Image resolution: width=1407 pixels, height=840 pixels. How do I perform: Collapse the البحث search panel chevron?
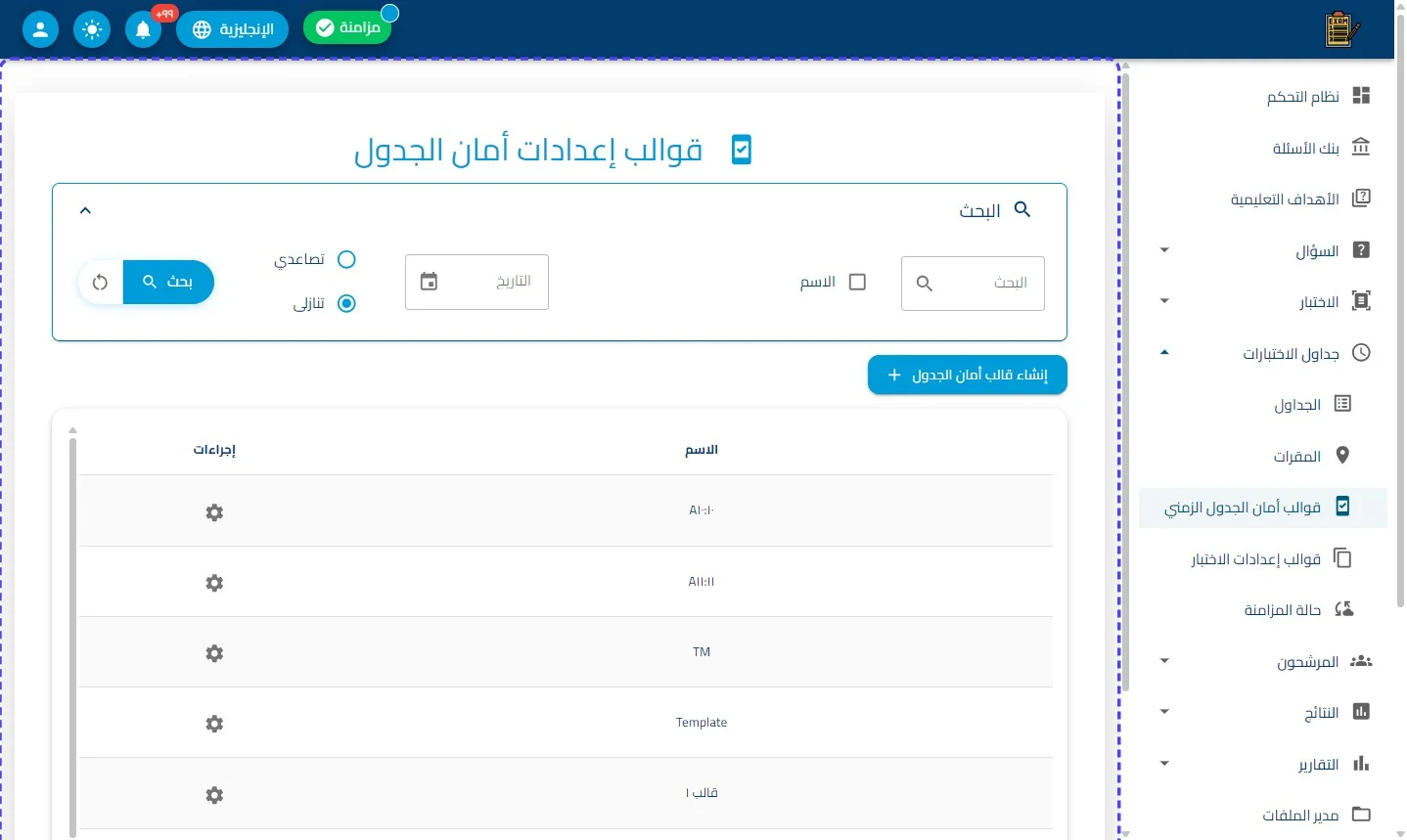click(85, 210)
